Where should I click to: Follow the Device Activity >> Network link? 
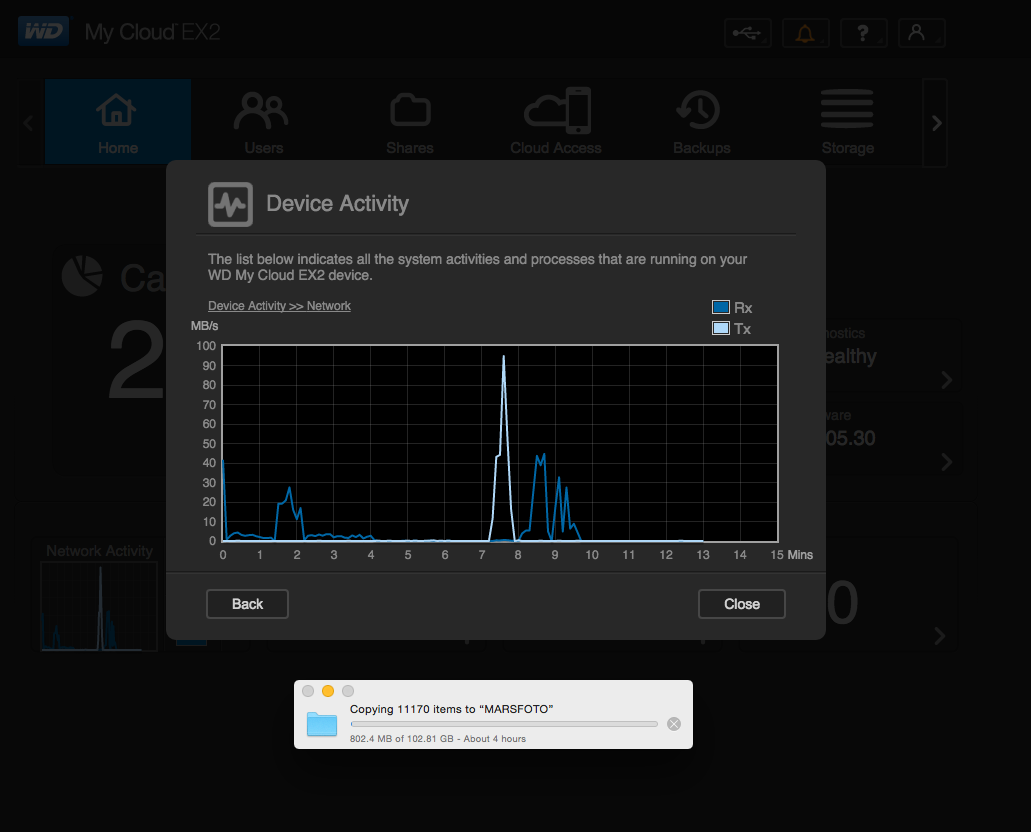click(279, 306)
